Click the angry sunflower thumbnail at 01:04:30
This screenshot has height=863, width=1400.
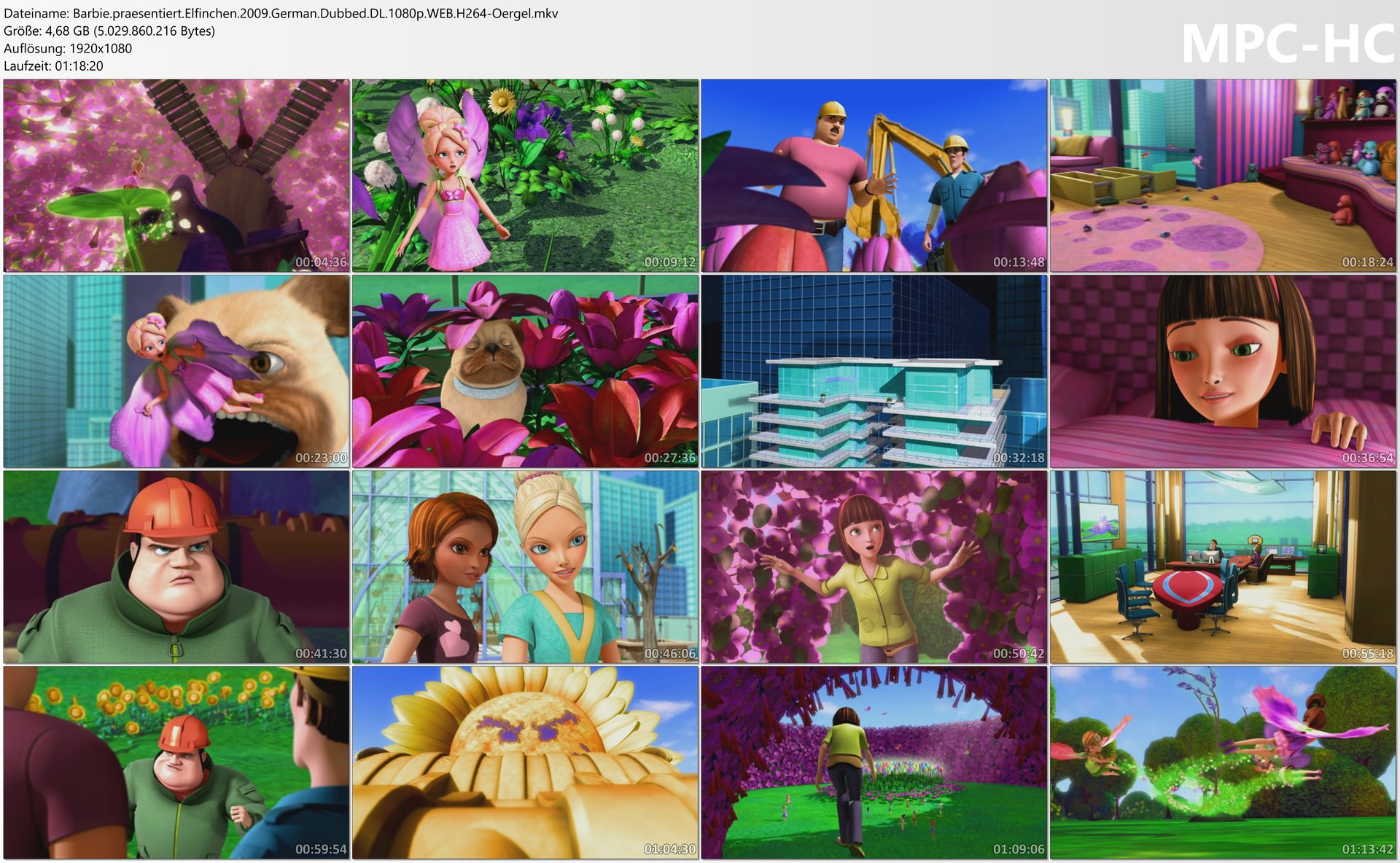525,762
